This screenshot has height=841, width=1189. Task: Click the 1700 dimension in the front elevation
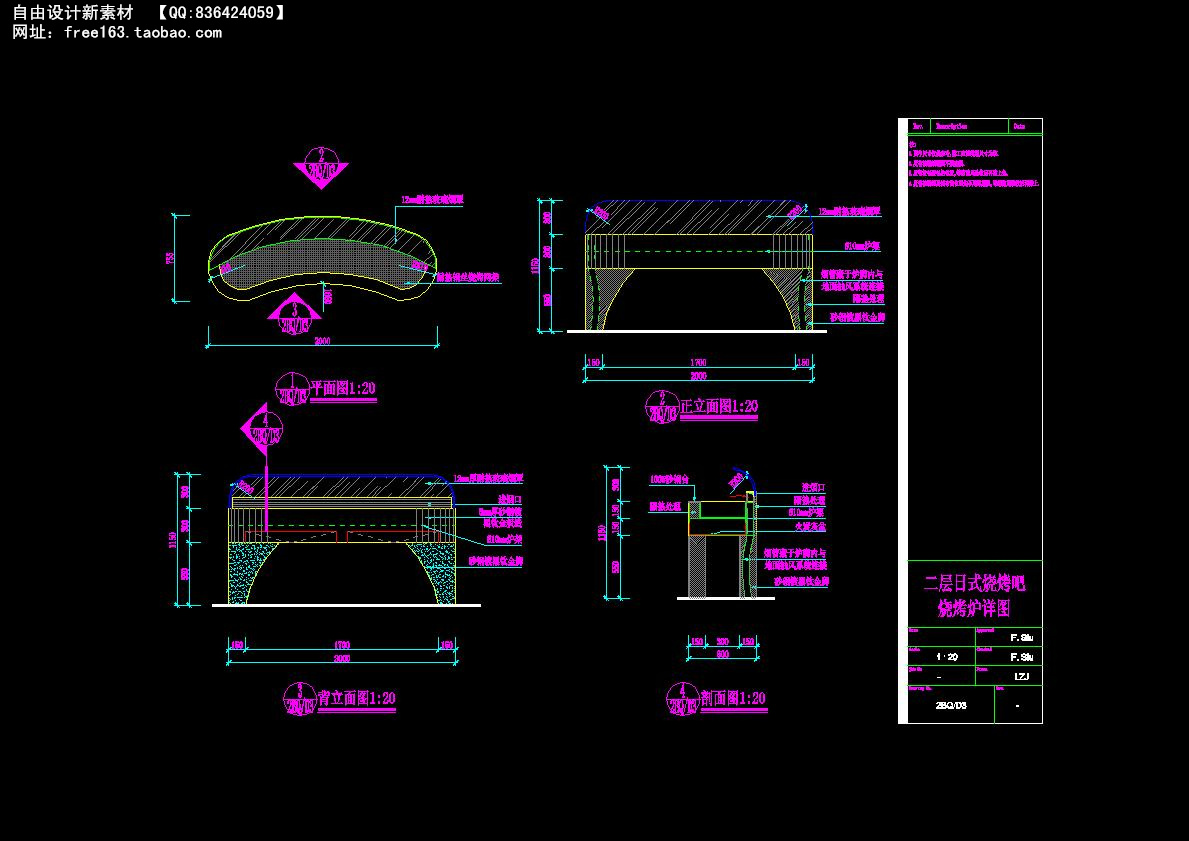pyautogui.click(x=698, y=363)
